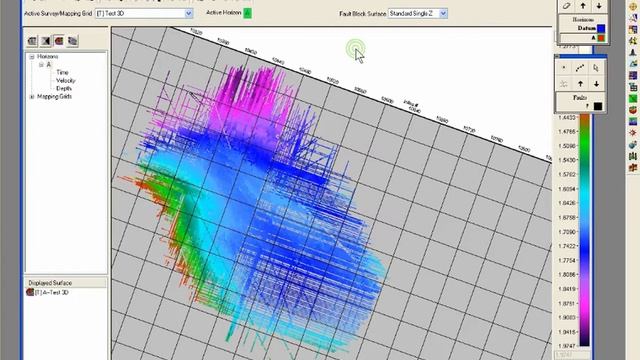Click the red horizon A color swatch
This screenshot has height=360, width=640.
pos(601,38)
